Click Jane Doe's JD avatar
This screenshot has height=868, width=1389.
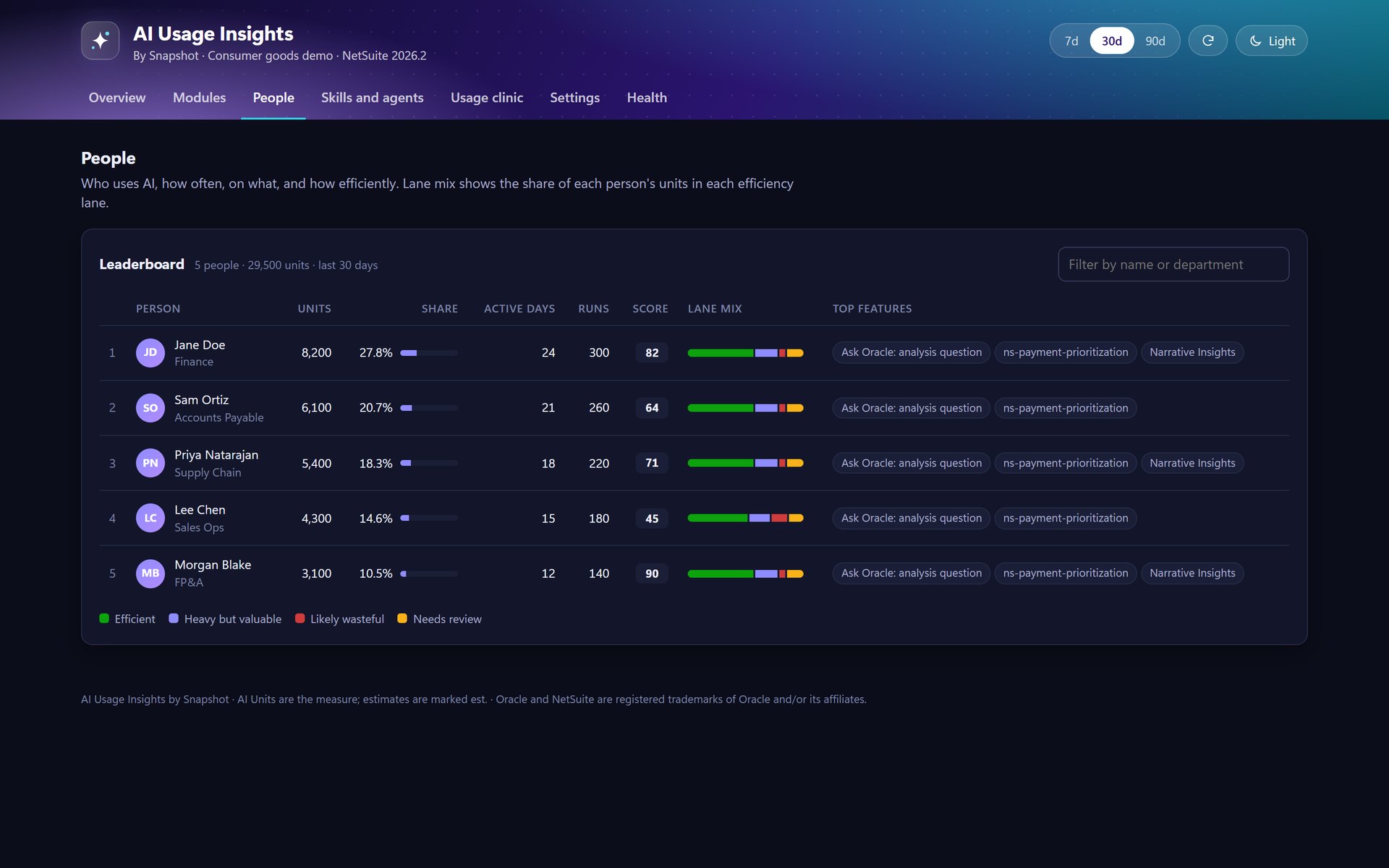click(x=150, y=352)
